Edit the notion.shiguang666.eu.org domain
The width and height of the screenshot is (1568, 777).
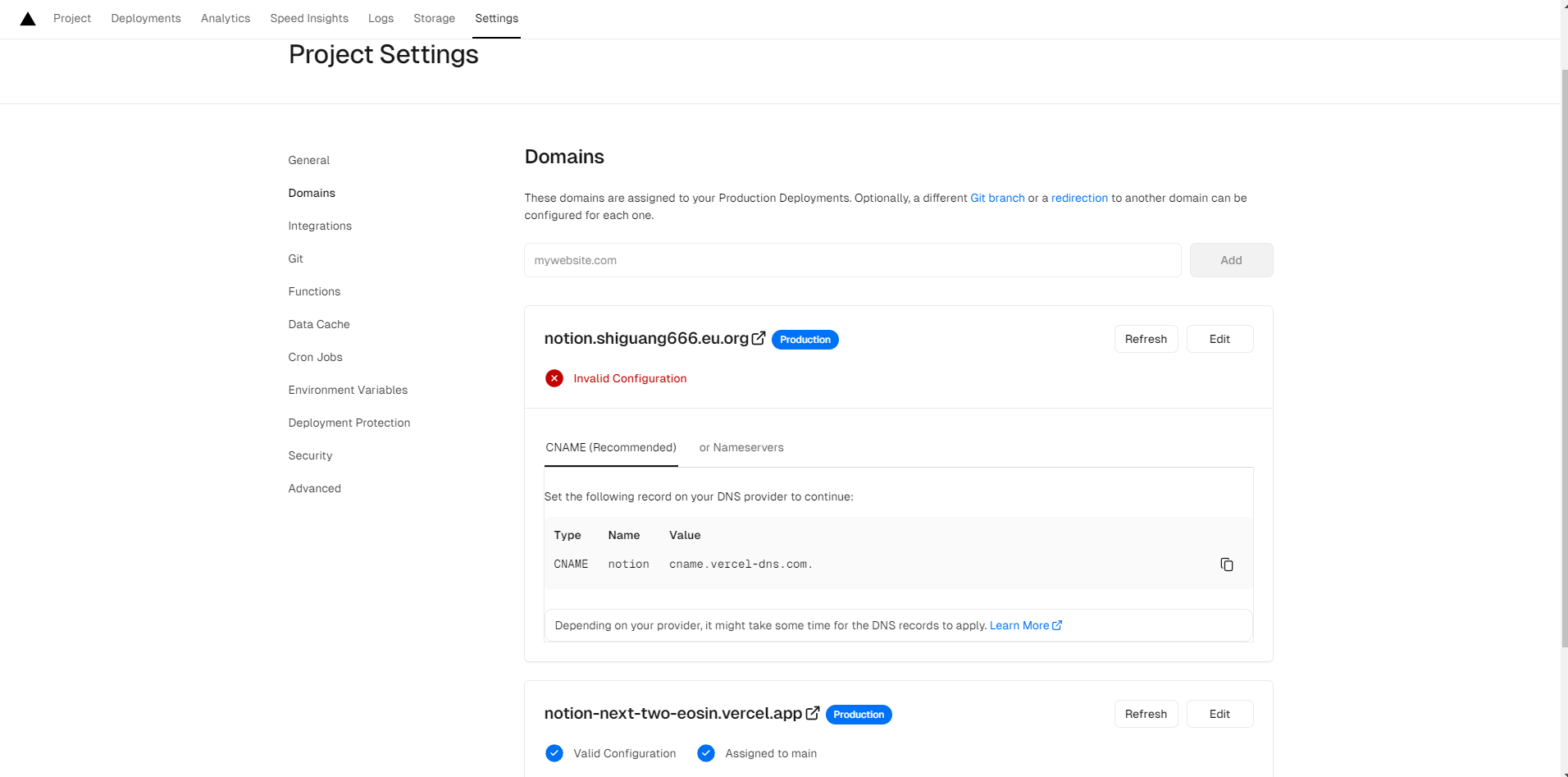tap(1219, 339)
